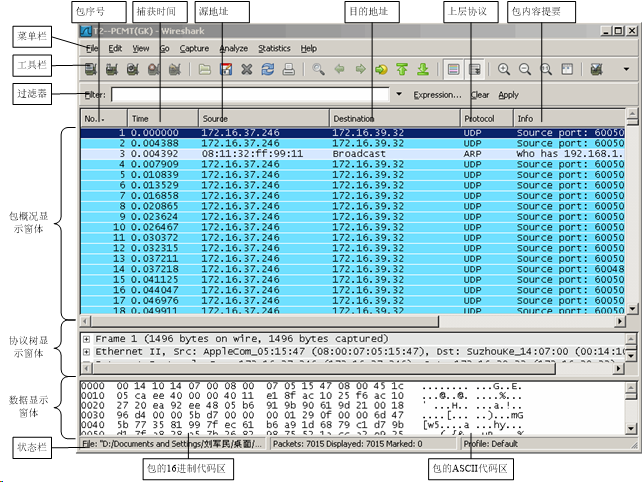Toggle packet list colorization
This screenshot has width=642, height=482.
pos(453,69)
